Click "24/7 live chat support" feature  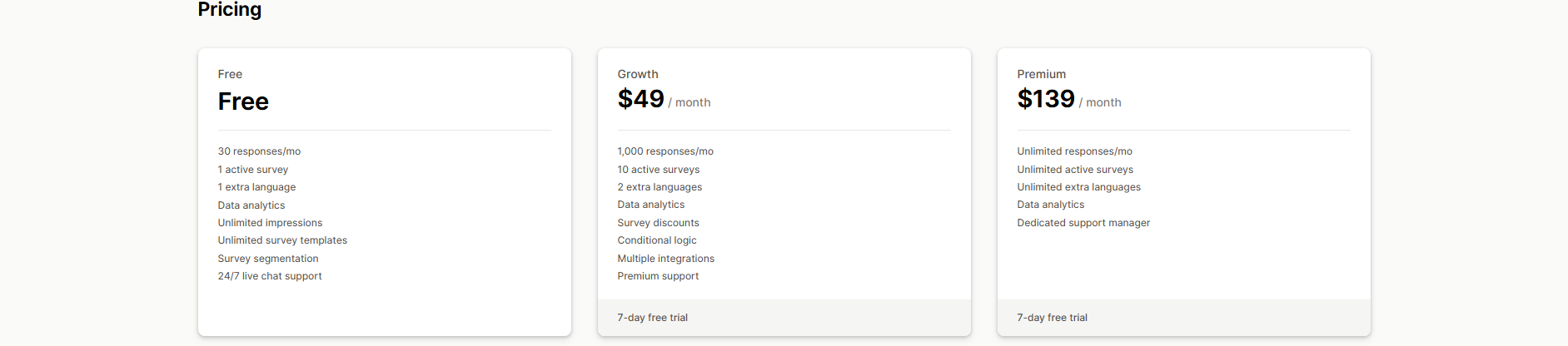(x=270, y=276)
